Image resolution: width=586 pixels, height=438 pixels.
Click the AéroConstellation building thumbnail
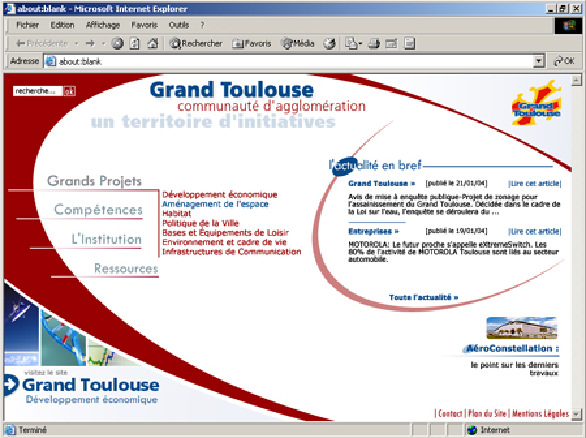pos(521,328)
